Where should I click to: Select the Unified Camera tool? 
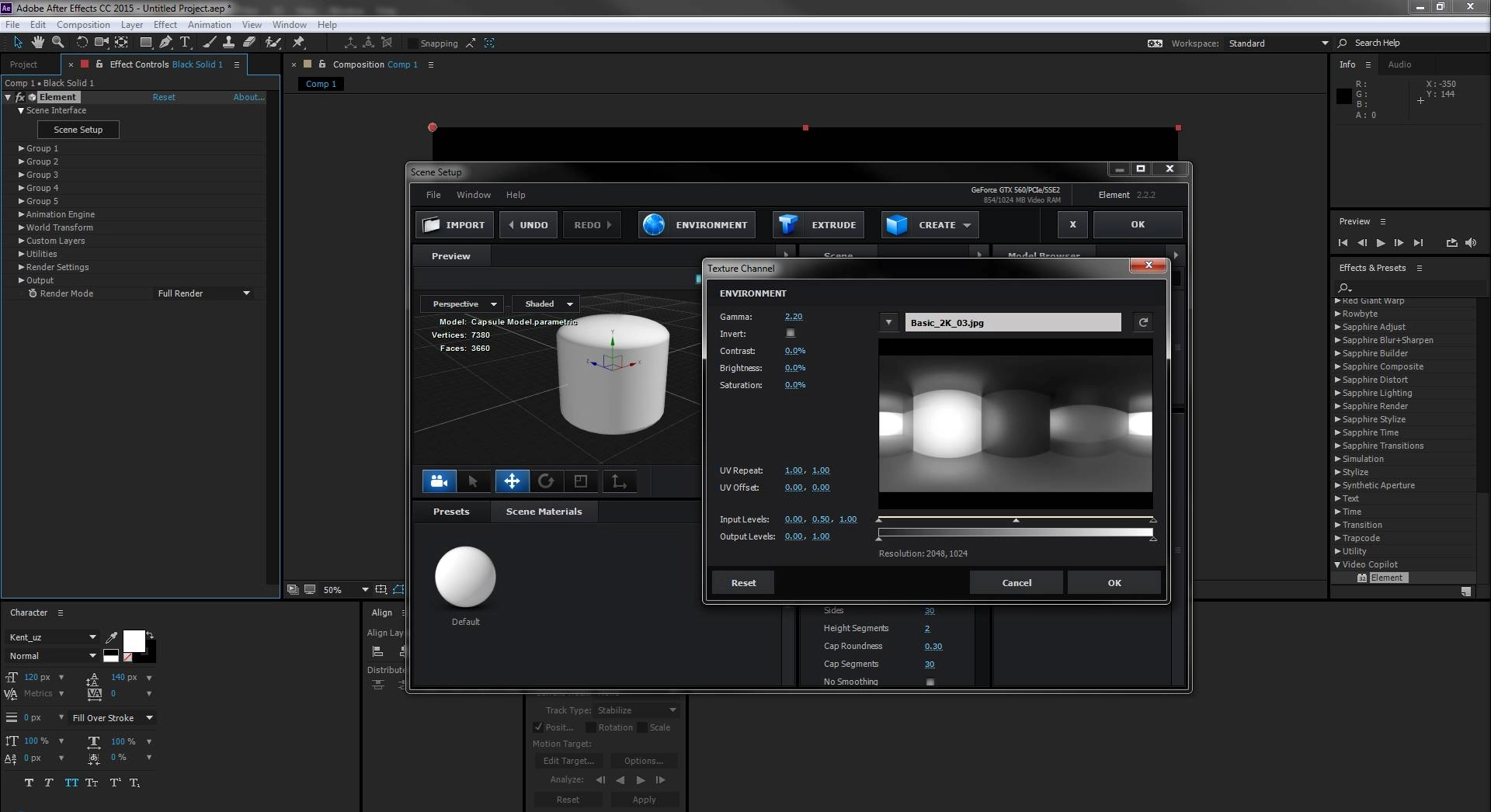[x=102, y=42]
